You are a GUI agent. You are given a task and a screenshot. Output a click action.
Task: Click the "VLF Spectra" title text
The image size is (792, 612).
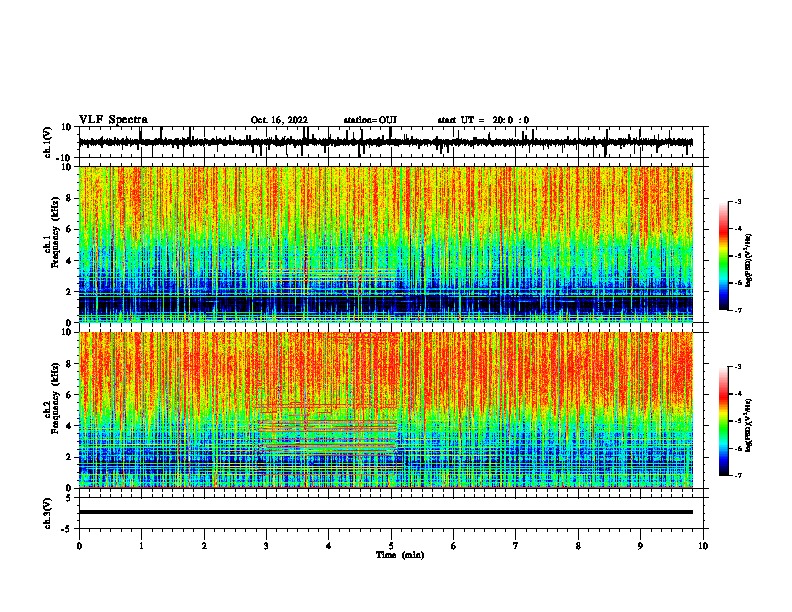[113, 120]
